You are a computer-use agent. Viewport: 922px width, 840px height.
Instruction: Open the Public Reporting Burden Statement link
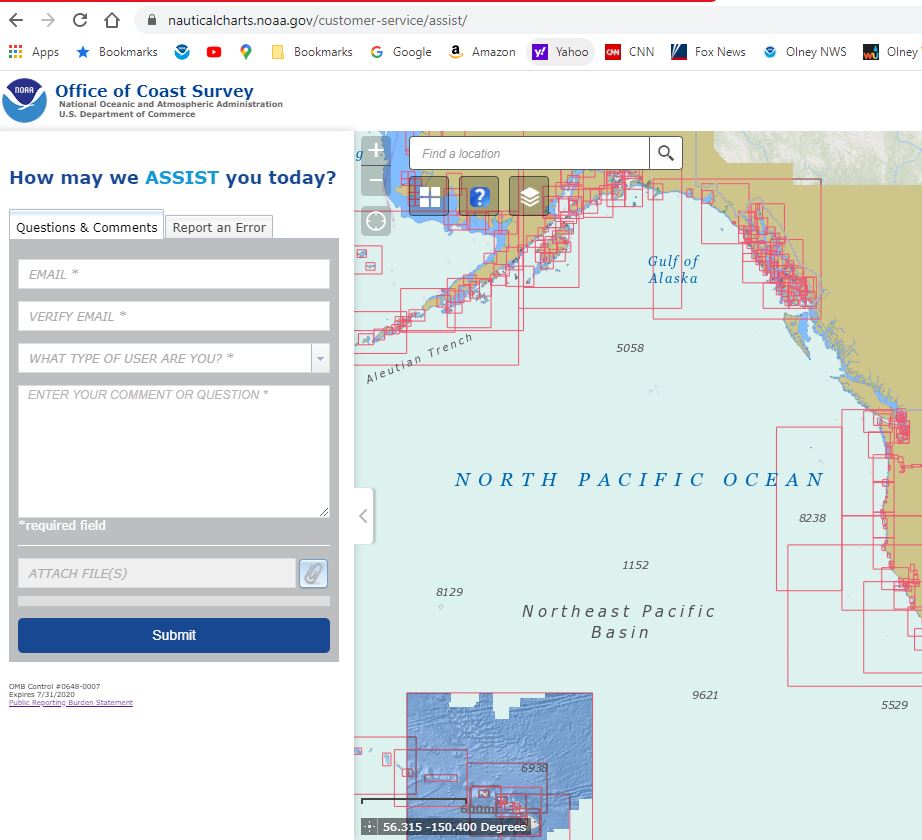[70, 703]
